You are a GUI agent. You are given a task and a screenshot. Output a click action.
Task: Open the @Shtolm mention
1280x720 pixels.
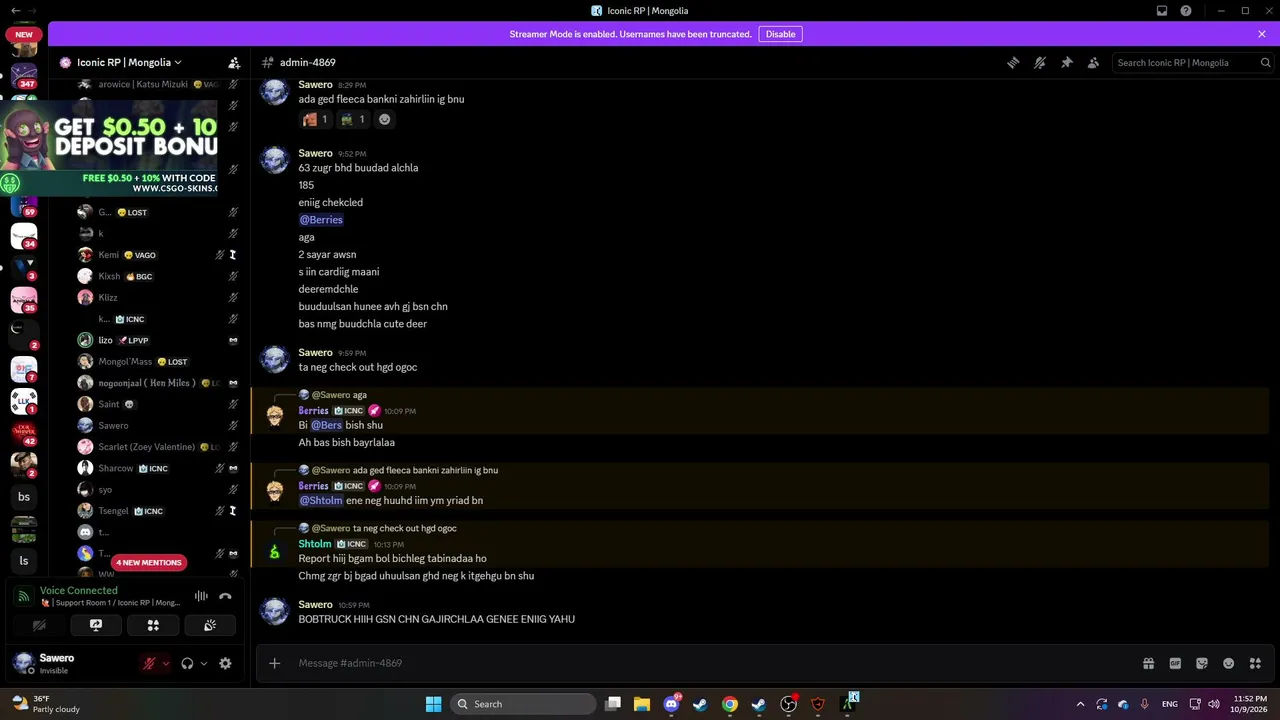tap(321, 500)
